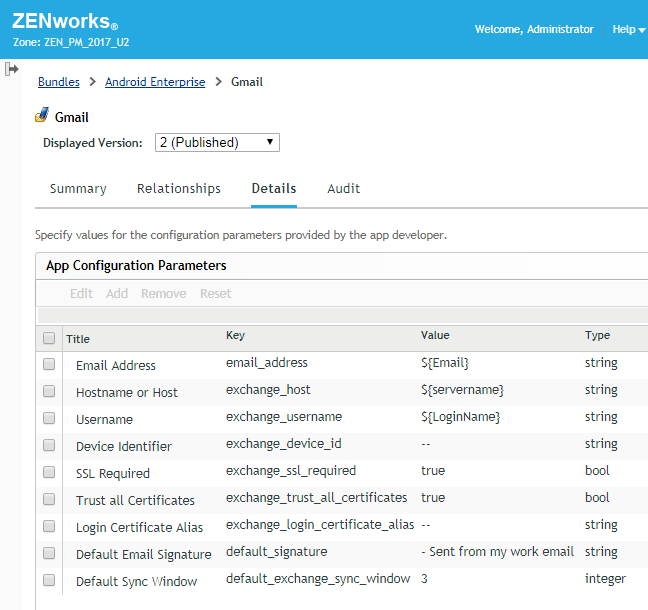
Task: Select the Details tab
Action: (274, 188)
